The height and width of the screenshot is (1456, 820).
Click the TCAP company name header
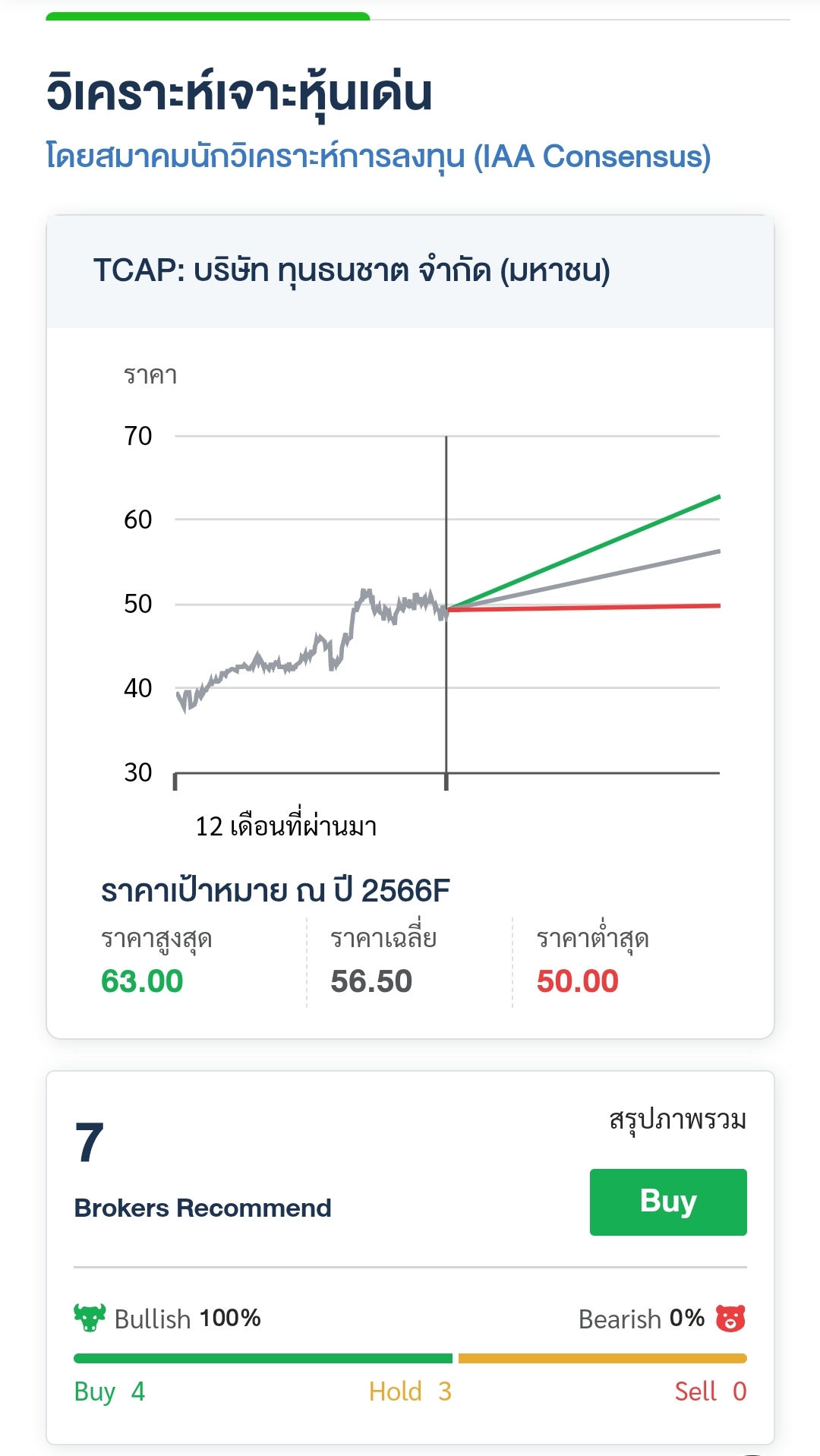click(x=352, y=270)
